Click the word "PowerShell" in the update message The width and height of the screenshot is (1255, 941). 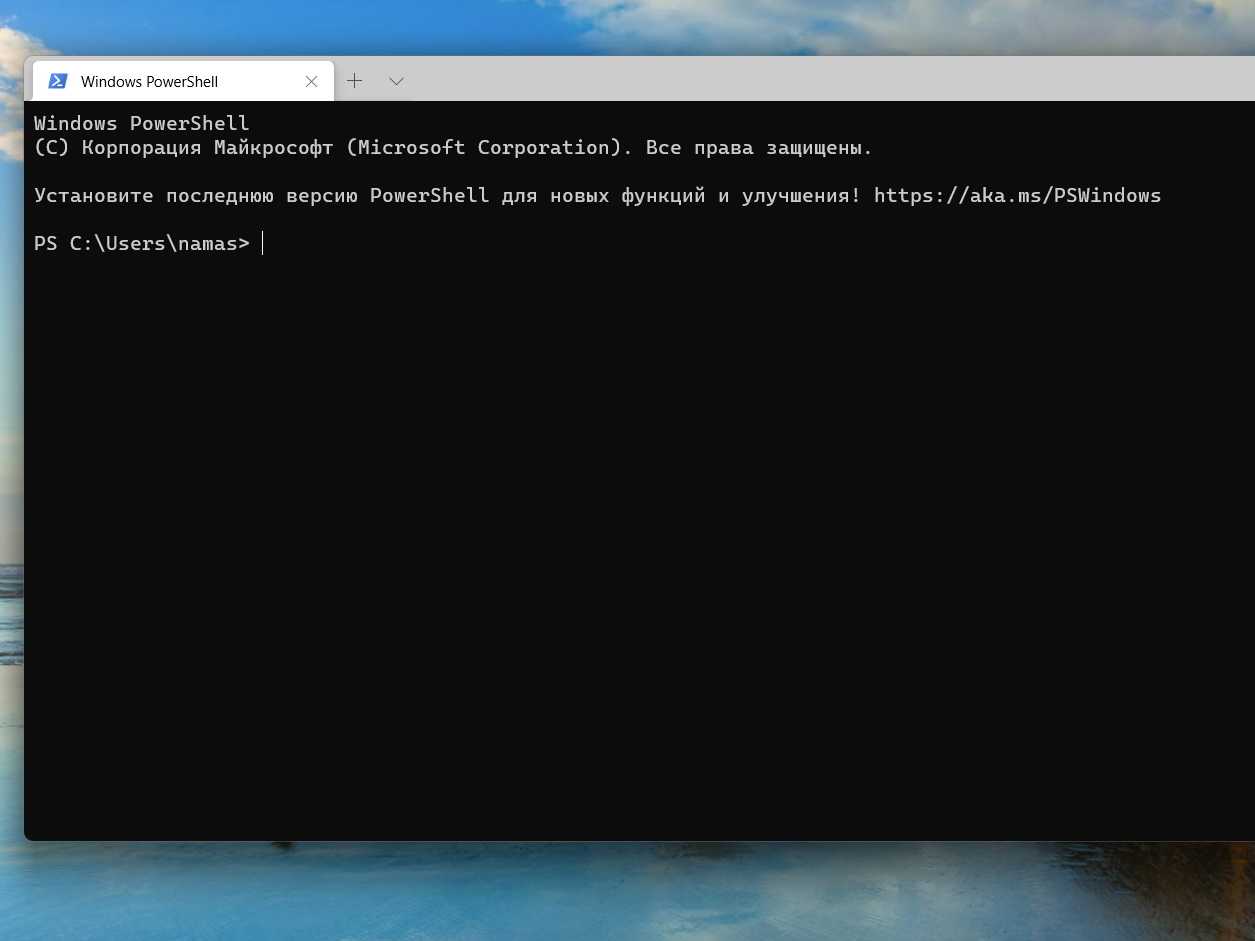[429, 195]
